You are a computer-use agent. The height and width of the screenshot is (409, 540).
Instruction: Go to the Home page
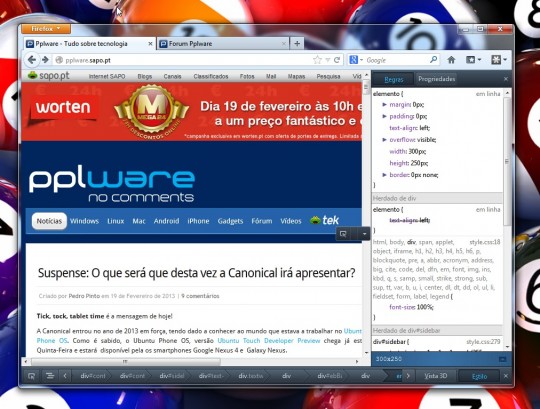click(451, 60)
